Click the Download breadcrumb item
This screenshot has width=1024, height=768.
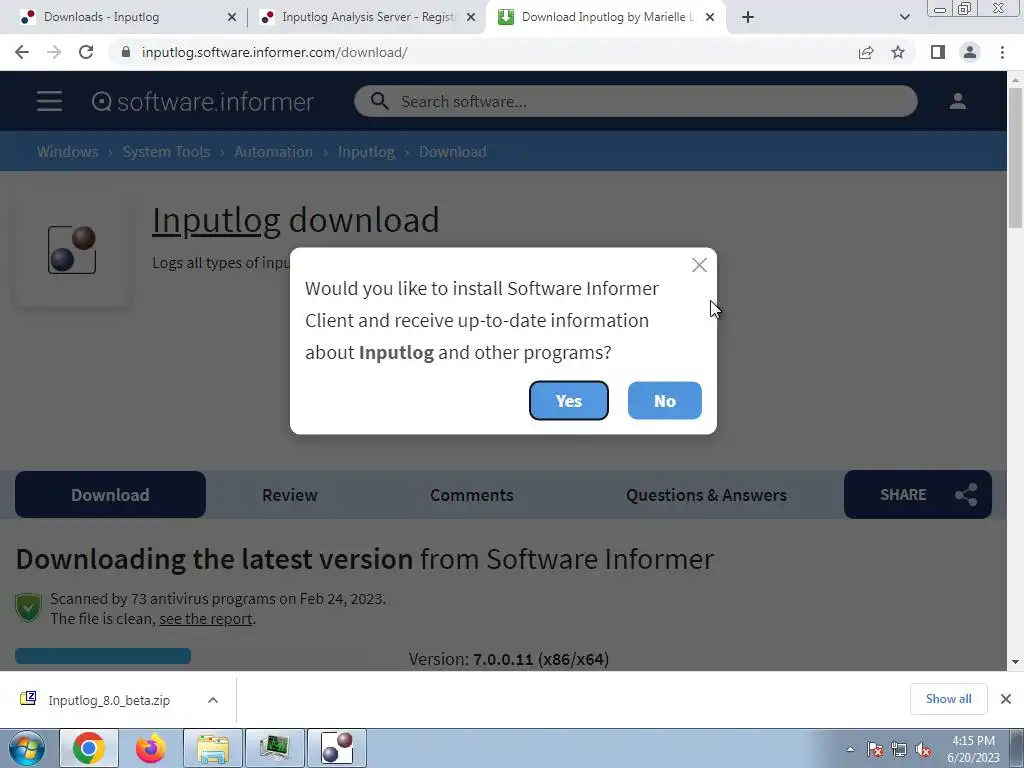(x=452, y=152)
